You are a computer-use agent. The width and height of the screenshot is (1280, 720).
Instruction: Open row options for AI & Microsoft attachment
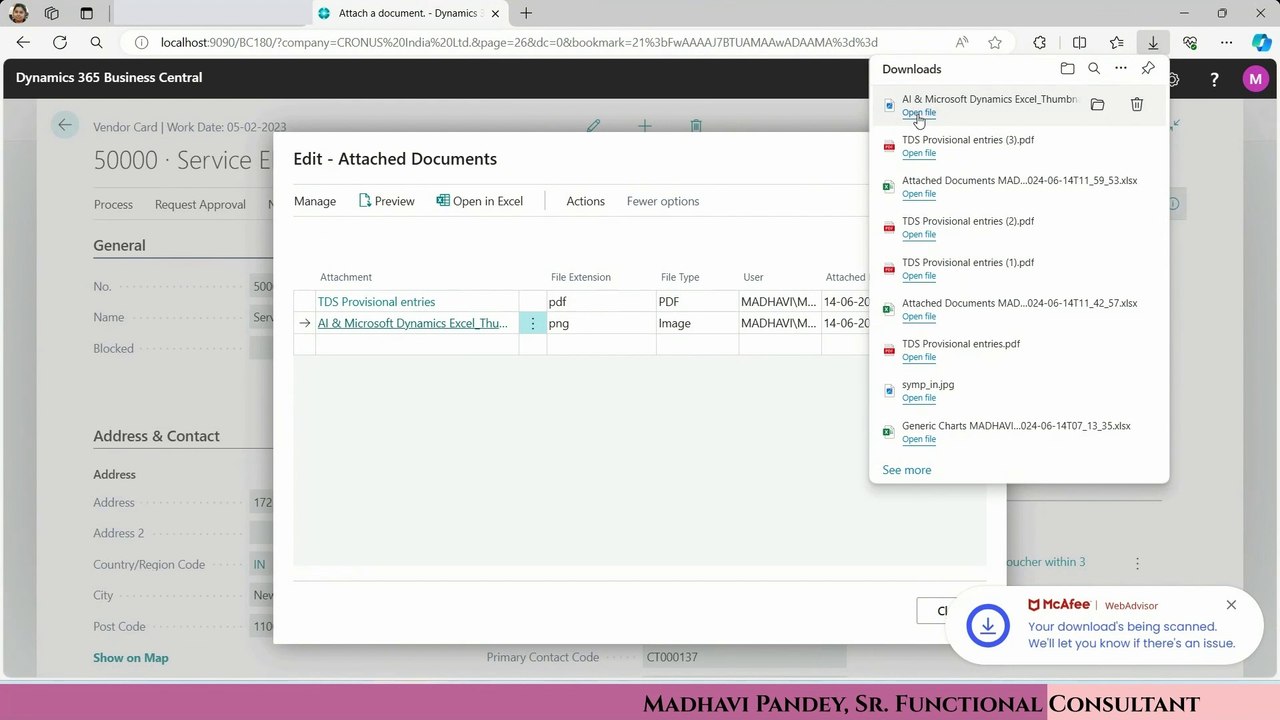[x=533, y=323]
